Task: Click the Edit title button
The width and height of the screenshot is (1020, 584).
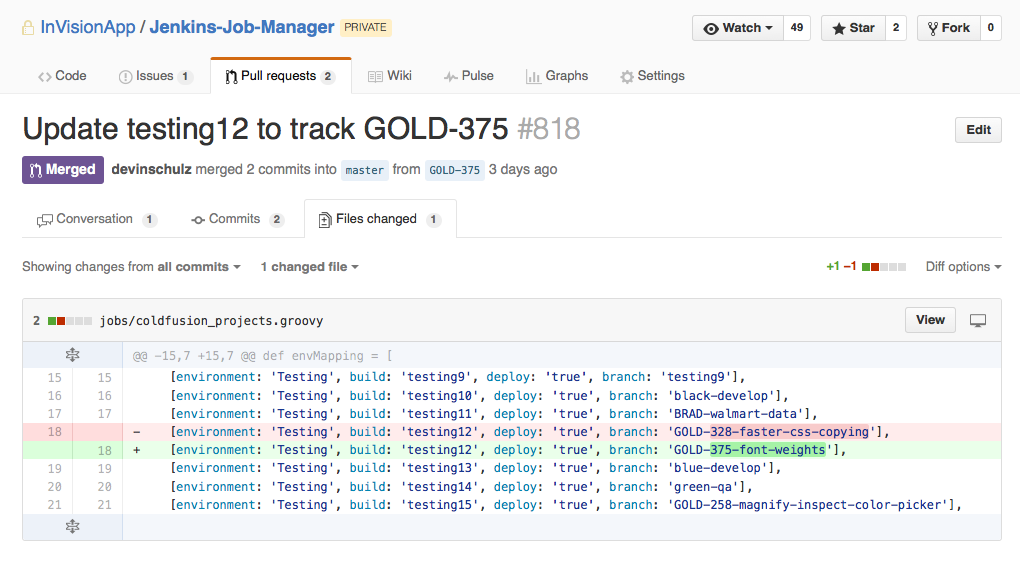Action: (978, 130)
